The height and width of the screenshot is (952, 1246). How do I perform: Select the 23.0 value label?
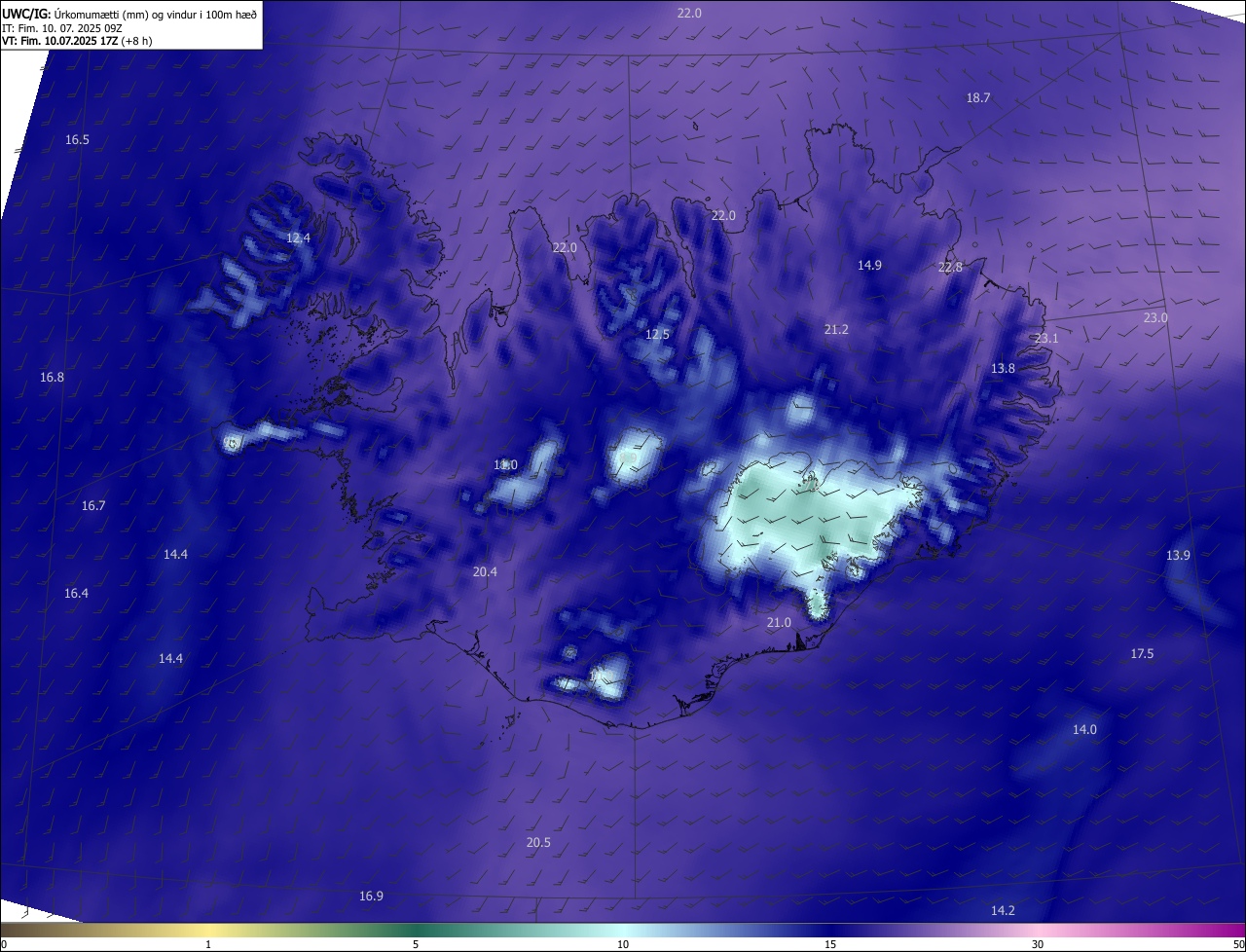[x=1155, y=317]
